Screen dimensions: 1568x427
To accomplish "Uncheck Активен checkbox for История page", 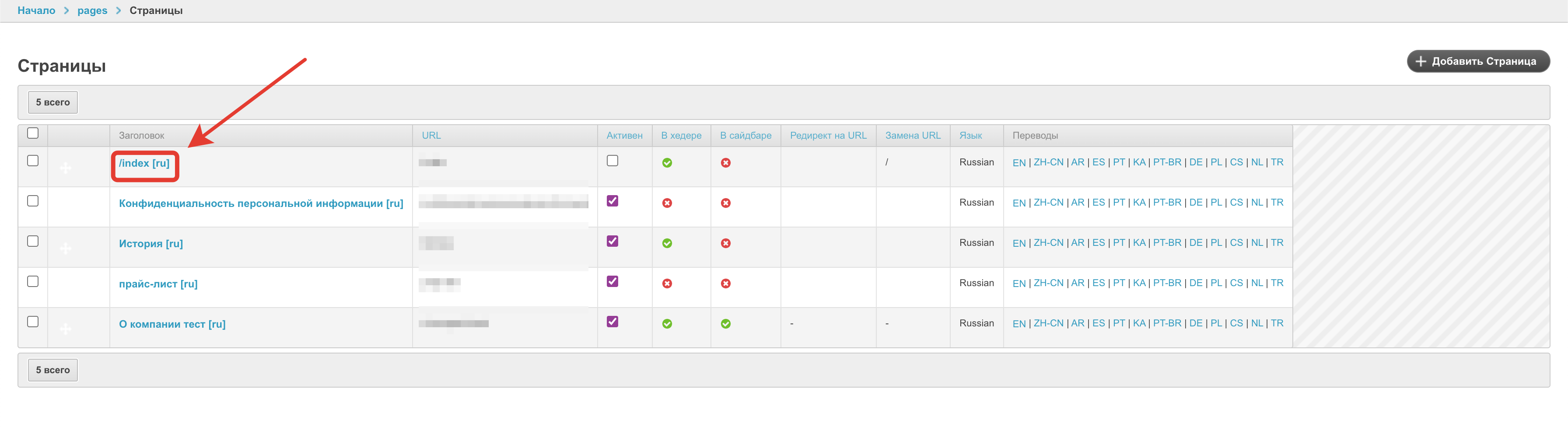I will click(x=612, y=241).
